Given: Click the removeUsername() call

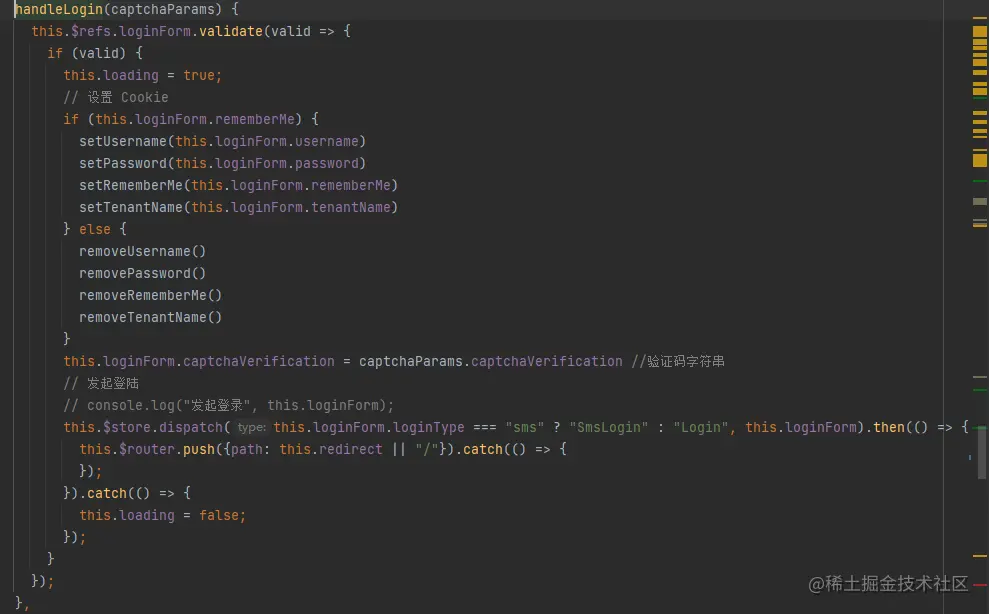Looking at the screenshot, I should pos(143,252).
